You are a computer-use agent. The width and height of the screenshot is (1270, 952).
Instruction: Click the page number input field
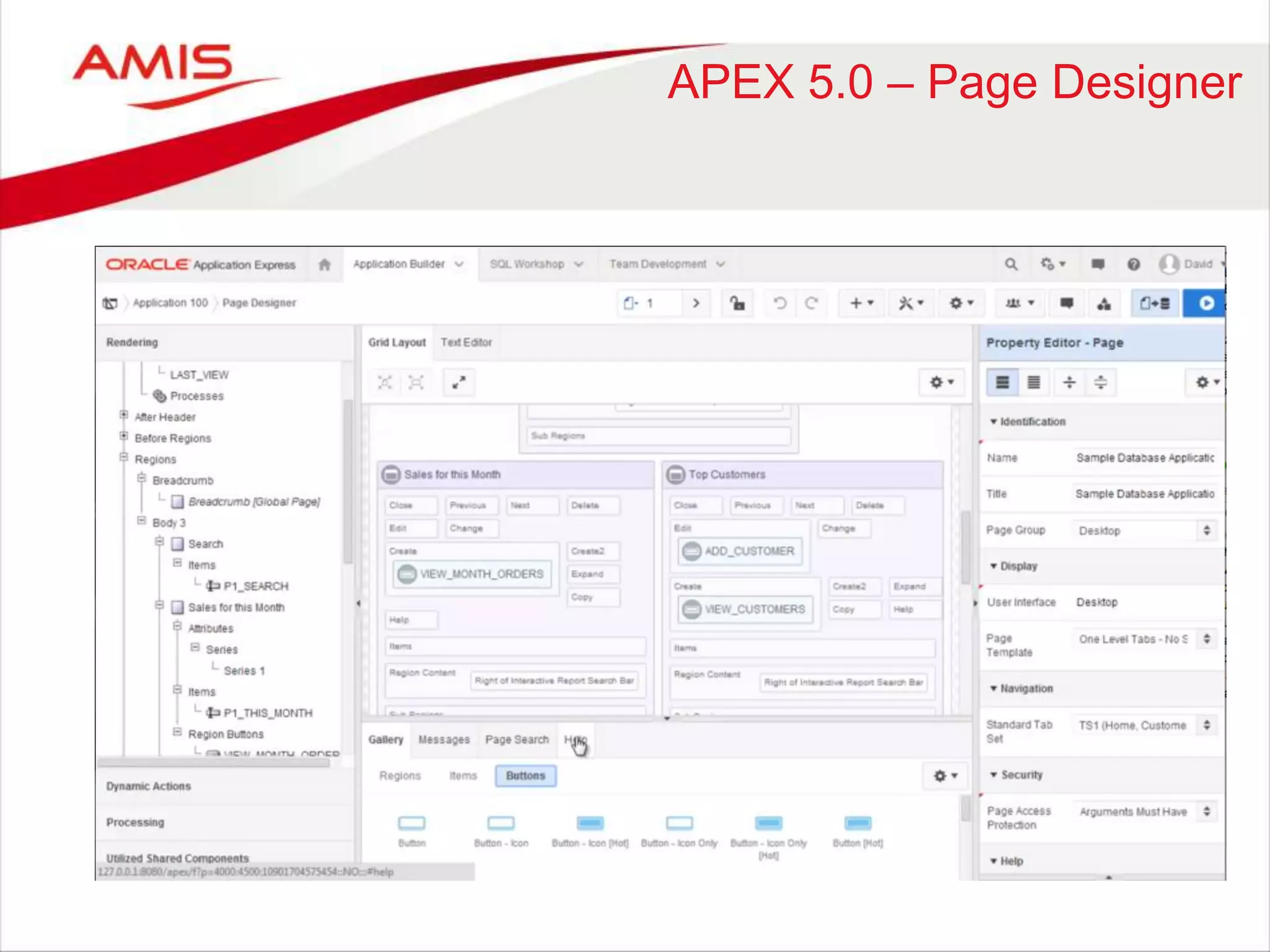[650, 303]
